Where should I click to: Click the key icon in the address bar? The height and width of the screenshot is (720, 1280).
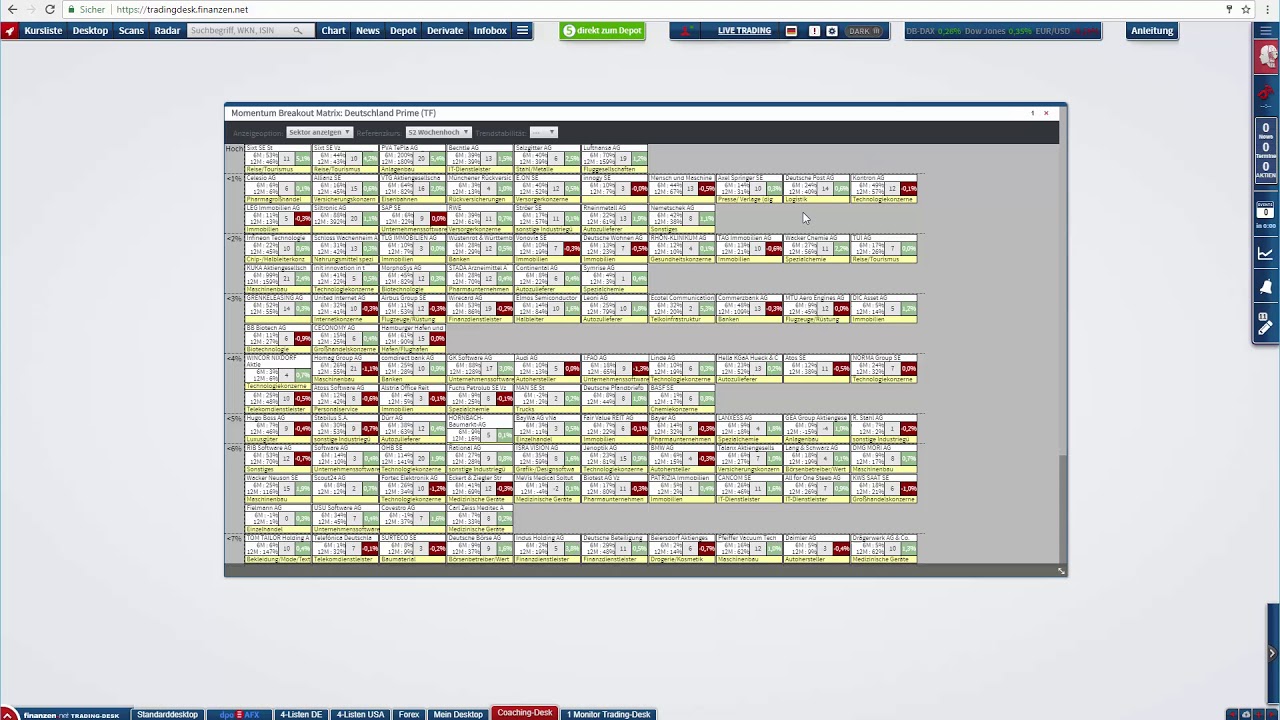[x=1229, y=9]
